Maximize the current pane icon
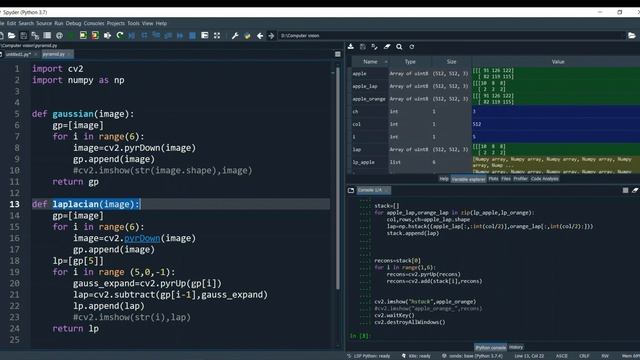Screen dimensions: 640x360 click(x=217, y=36)
